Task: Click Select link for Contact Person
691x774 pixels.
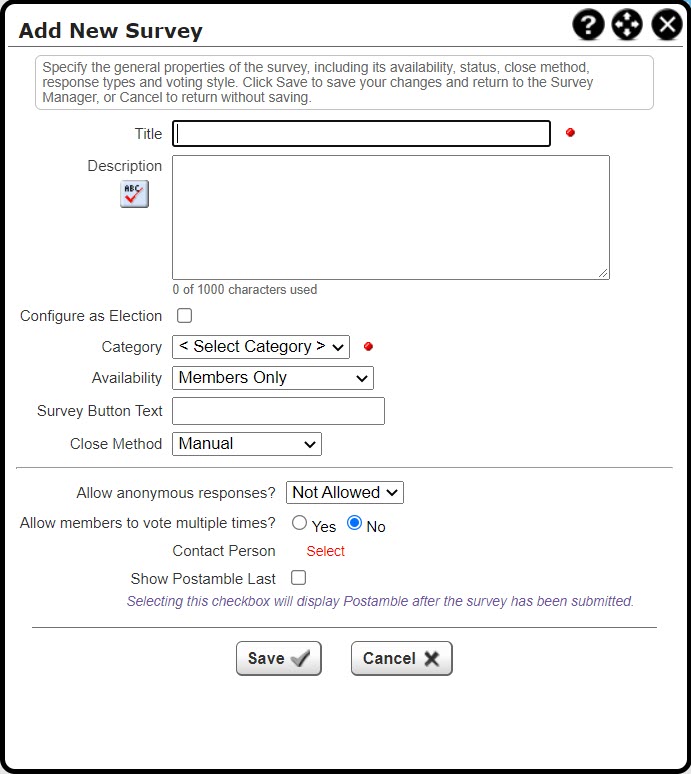Action: coord(325,551)
